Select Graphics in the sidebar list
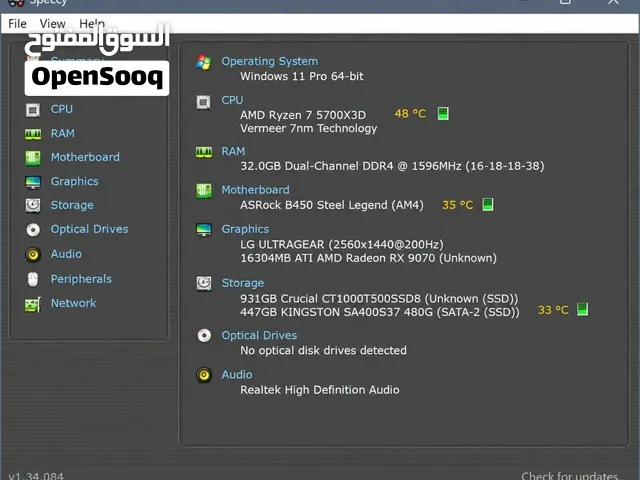Viewport: 640px width, 480px height. pyautogui.click(x=74, y=181)
